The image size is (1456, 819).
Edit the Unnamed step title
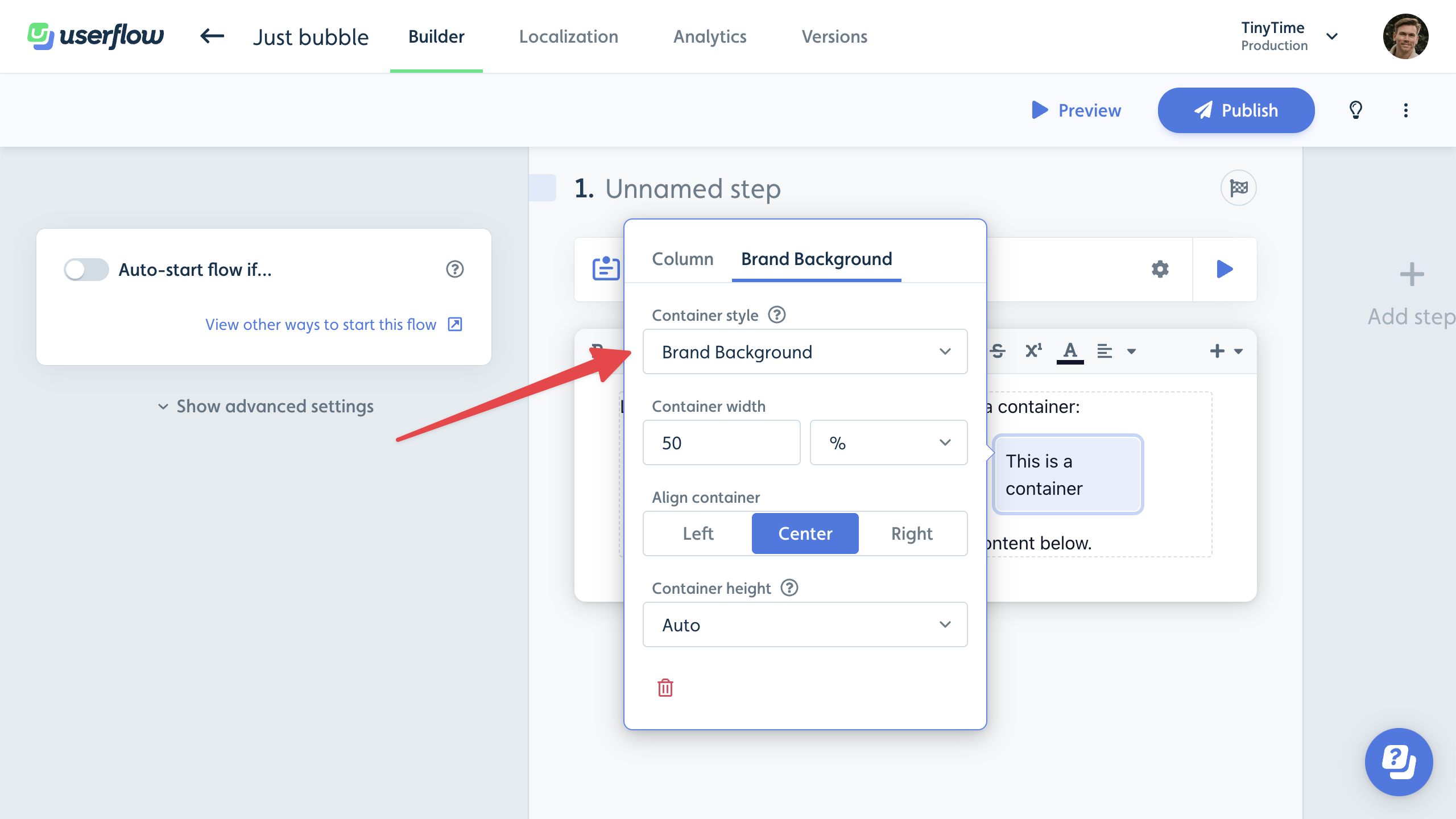[693, 188]
